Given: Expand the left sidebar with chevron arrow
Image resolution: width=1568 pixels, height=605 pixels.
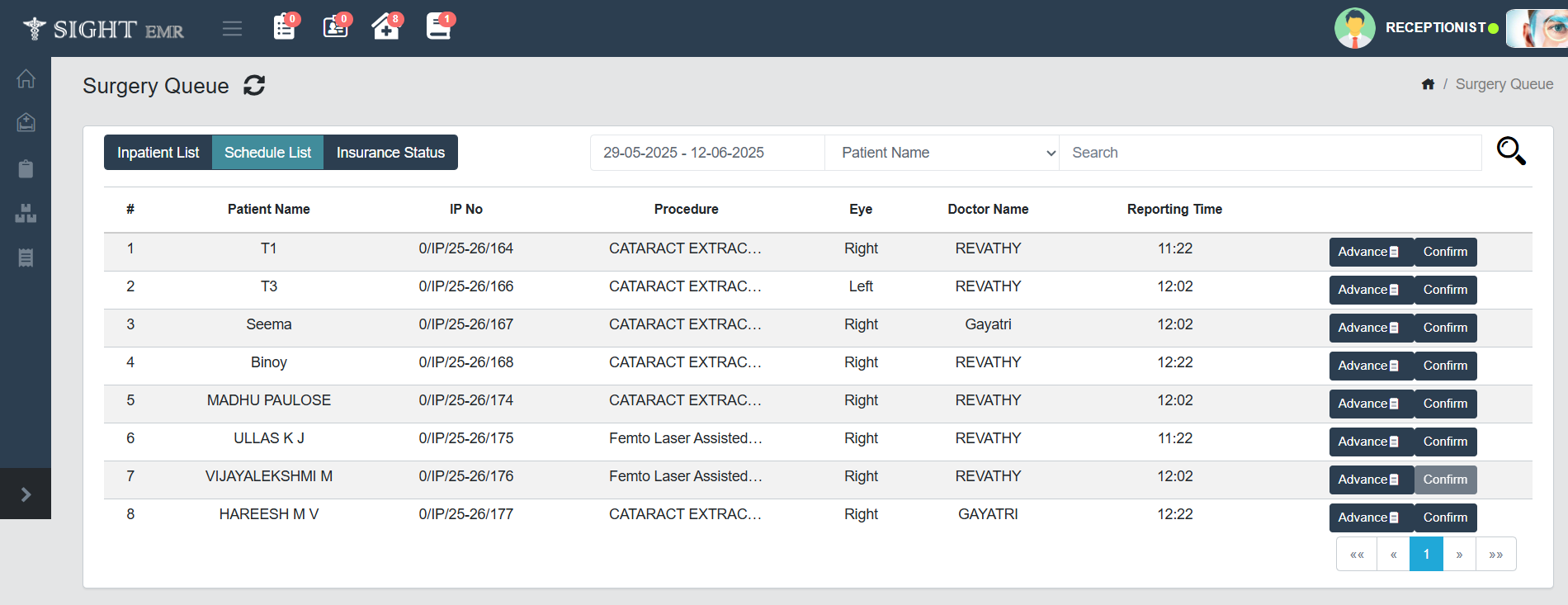Looking at the screenshot, I should click(x=26, y=494).
